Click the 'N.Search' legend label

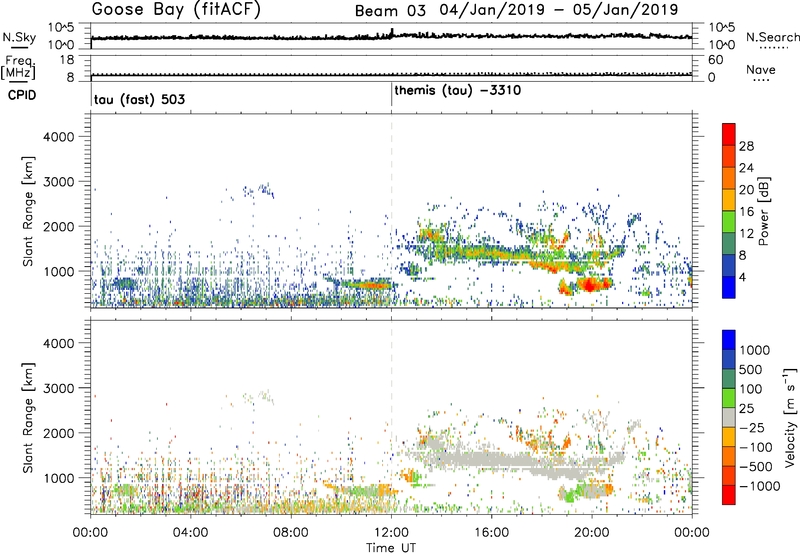tap(773, 37)
